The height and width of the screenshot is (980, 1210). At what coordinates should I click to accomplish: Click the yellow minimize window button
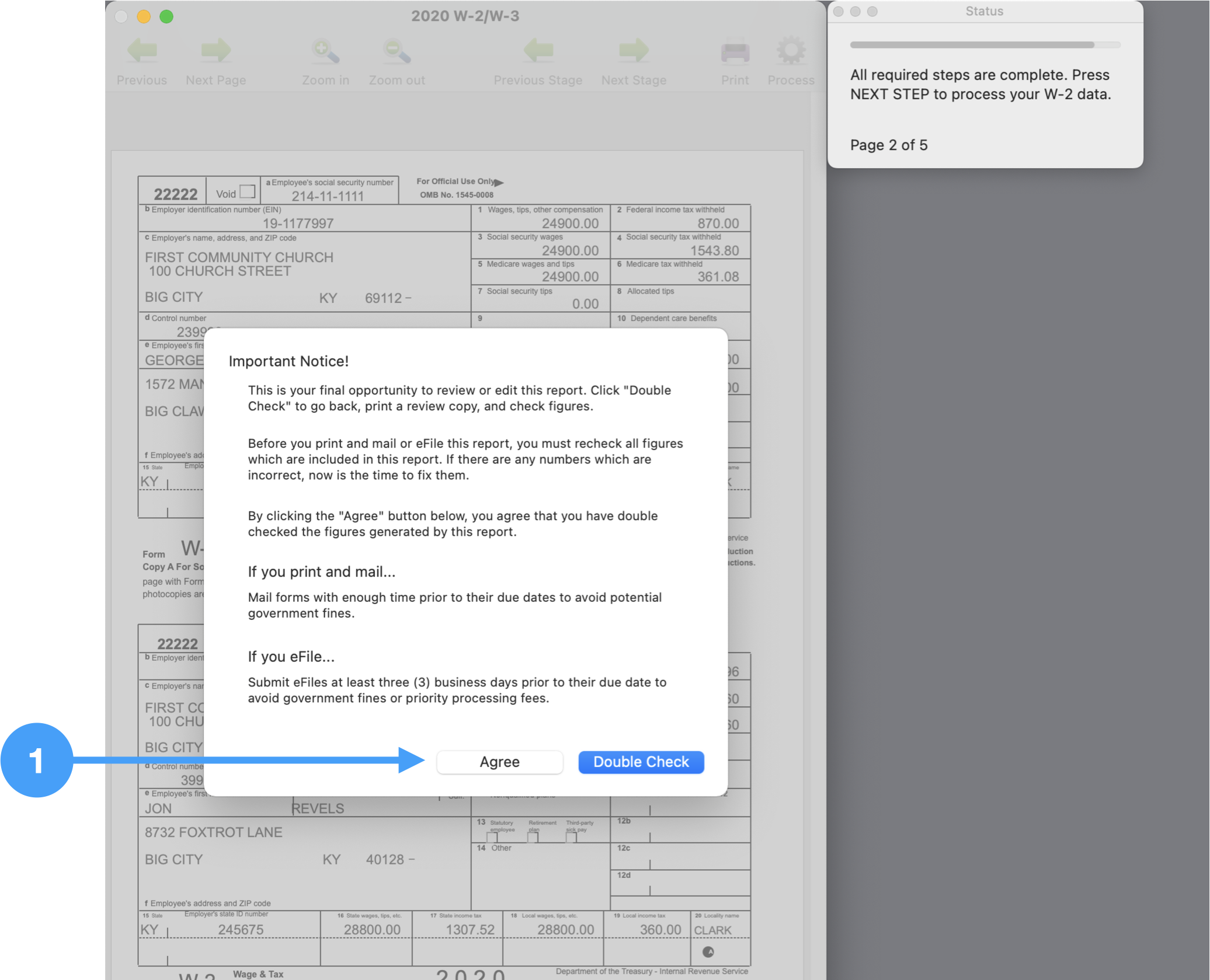[x=144, y=16]
